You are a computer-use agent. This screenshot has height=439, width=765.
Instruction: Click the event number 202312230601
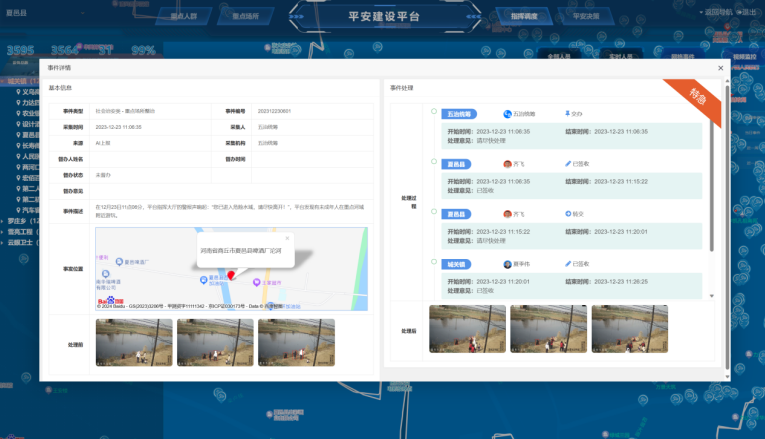pyautogui.click(x=274, y=111)
